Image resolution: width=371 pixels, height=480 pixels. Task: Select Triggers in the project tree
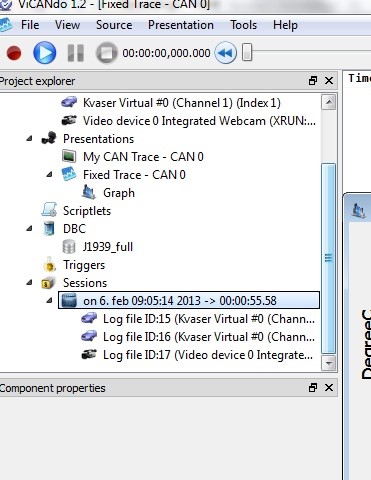coord(84,265)
